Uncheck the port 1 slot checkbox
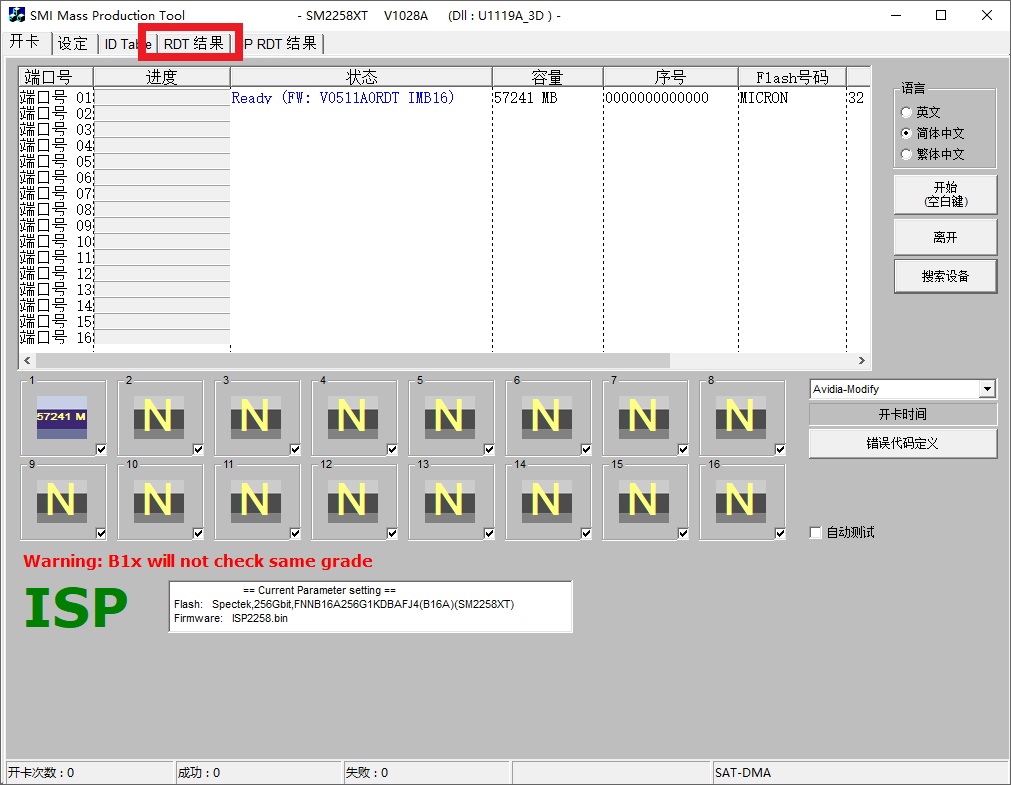 [x=101, y=450]
